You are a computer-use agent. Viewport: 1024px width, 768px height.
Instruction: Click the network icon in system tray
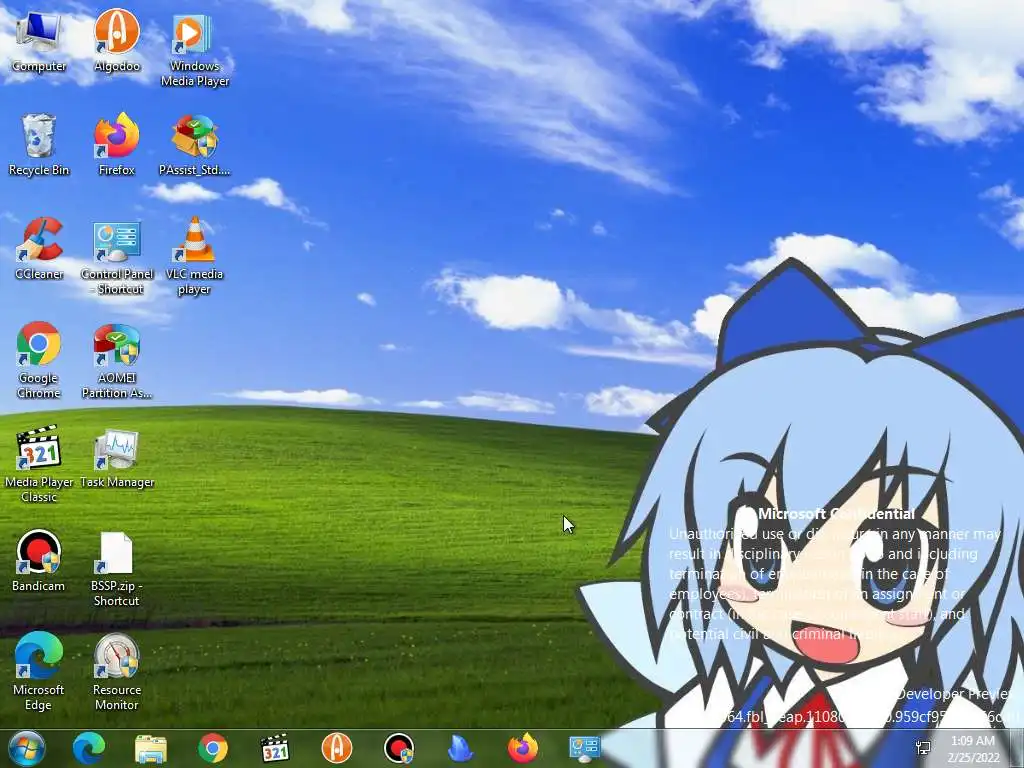coord(923,748)
